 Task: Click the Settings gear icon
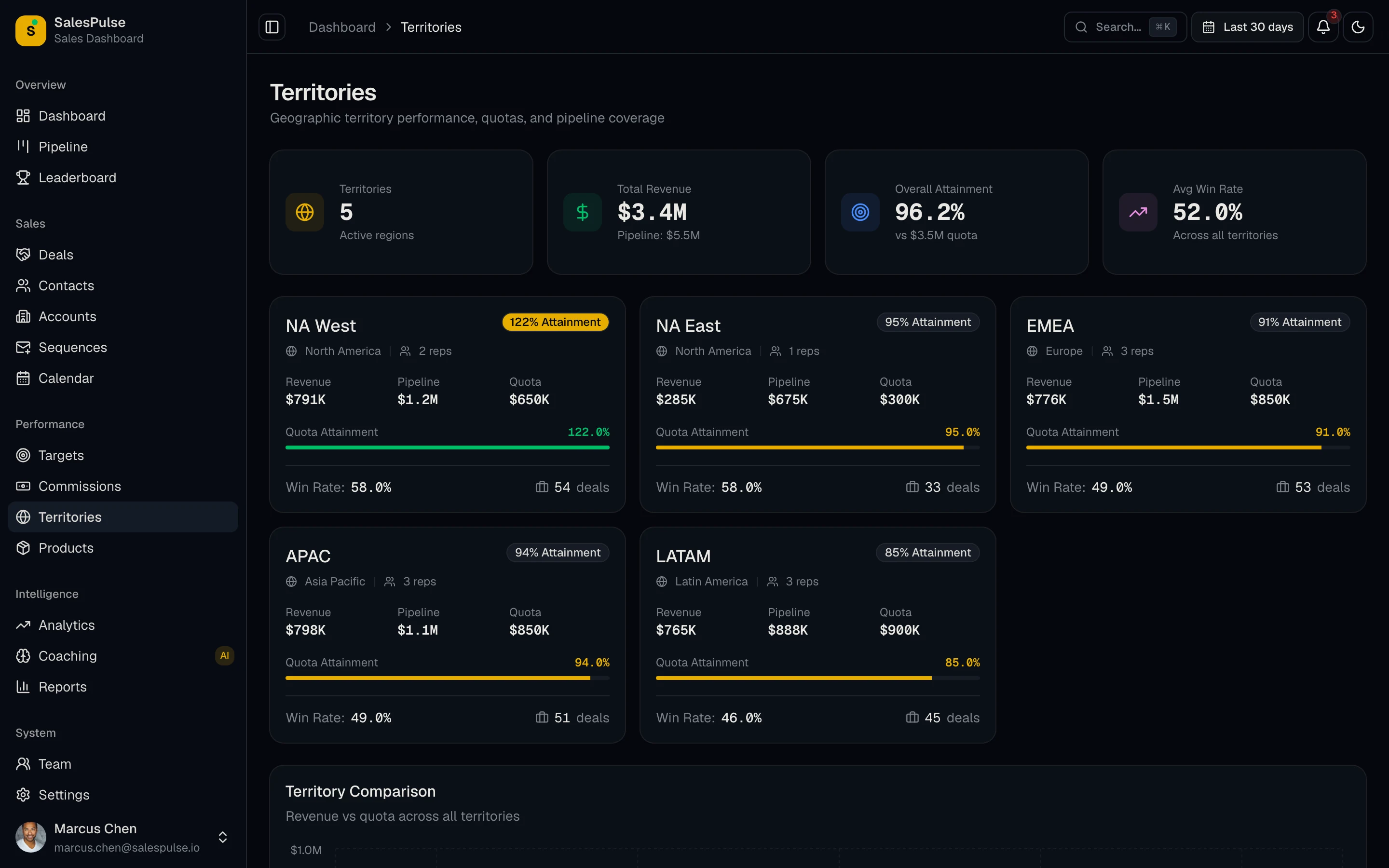tap(23, 795)
